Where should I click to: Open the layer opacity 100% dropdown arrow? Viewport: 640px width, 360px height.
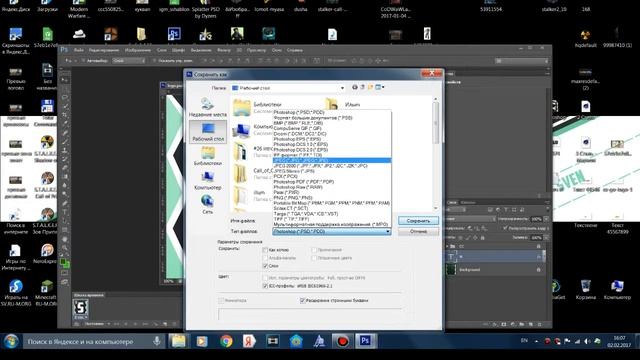tap(546, 219)
